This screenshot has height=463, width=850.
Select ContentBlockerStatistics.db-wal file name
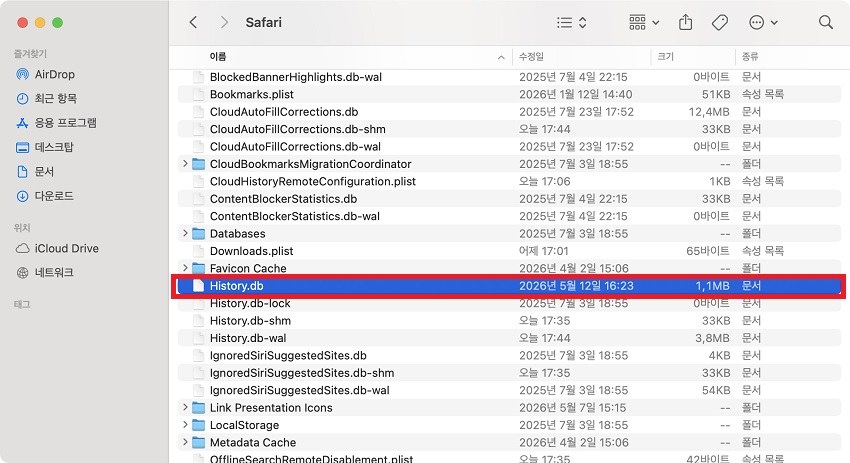[295, 216]
